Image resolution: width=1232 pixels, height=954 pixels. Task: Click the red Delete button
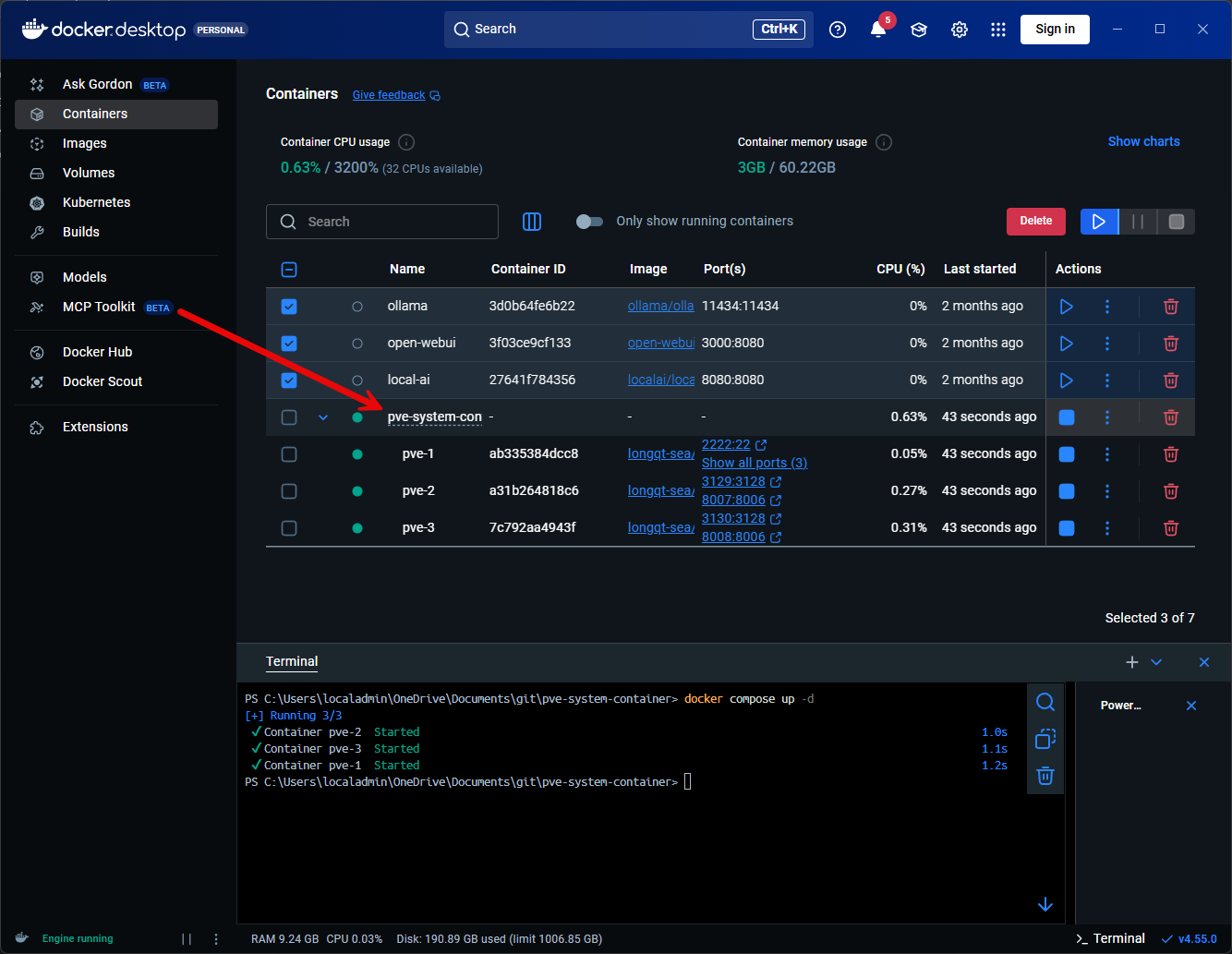pos(1036,222)
